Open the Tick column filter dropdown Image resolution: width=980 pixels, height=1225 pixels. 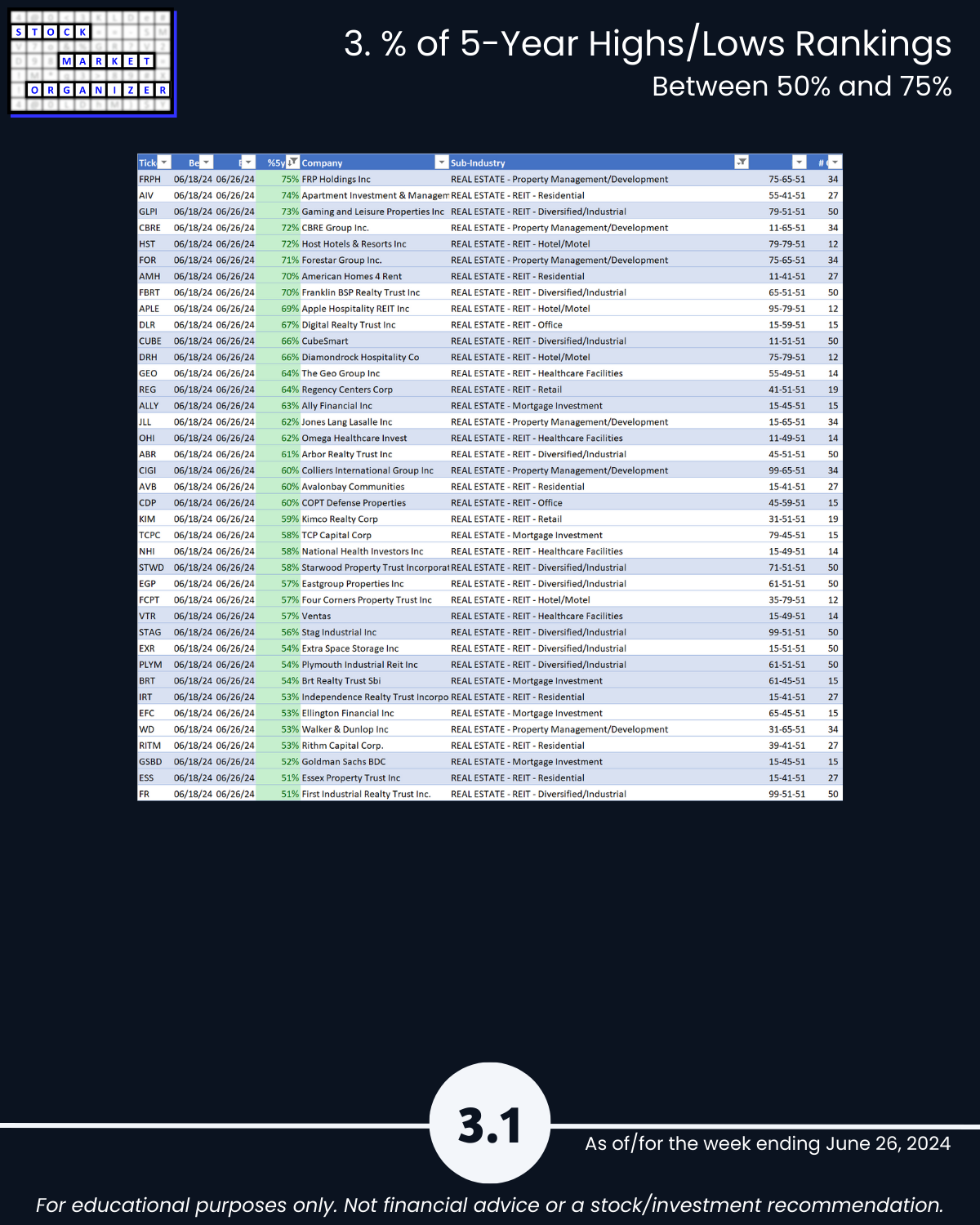tap(163, 163)
